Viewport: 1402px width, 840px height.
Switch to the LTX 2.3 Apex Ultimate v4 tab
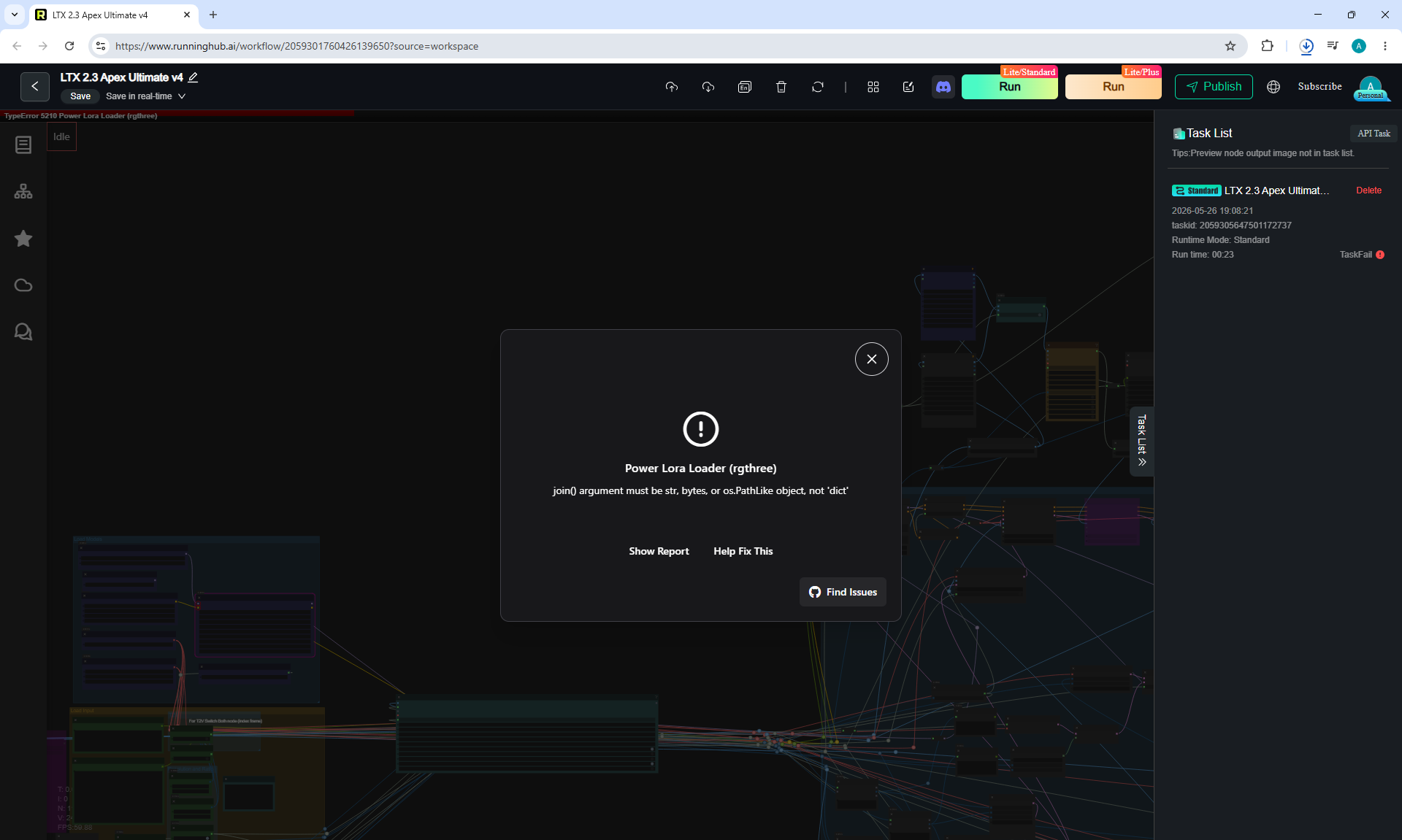pos(113,15)
